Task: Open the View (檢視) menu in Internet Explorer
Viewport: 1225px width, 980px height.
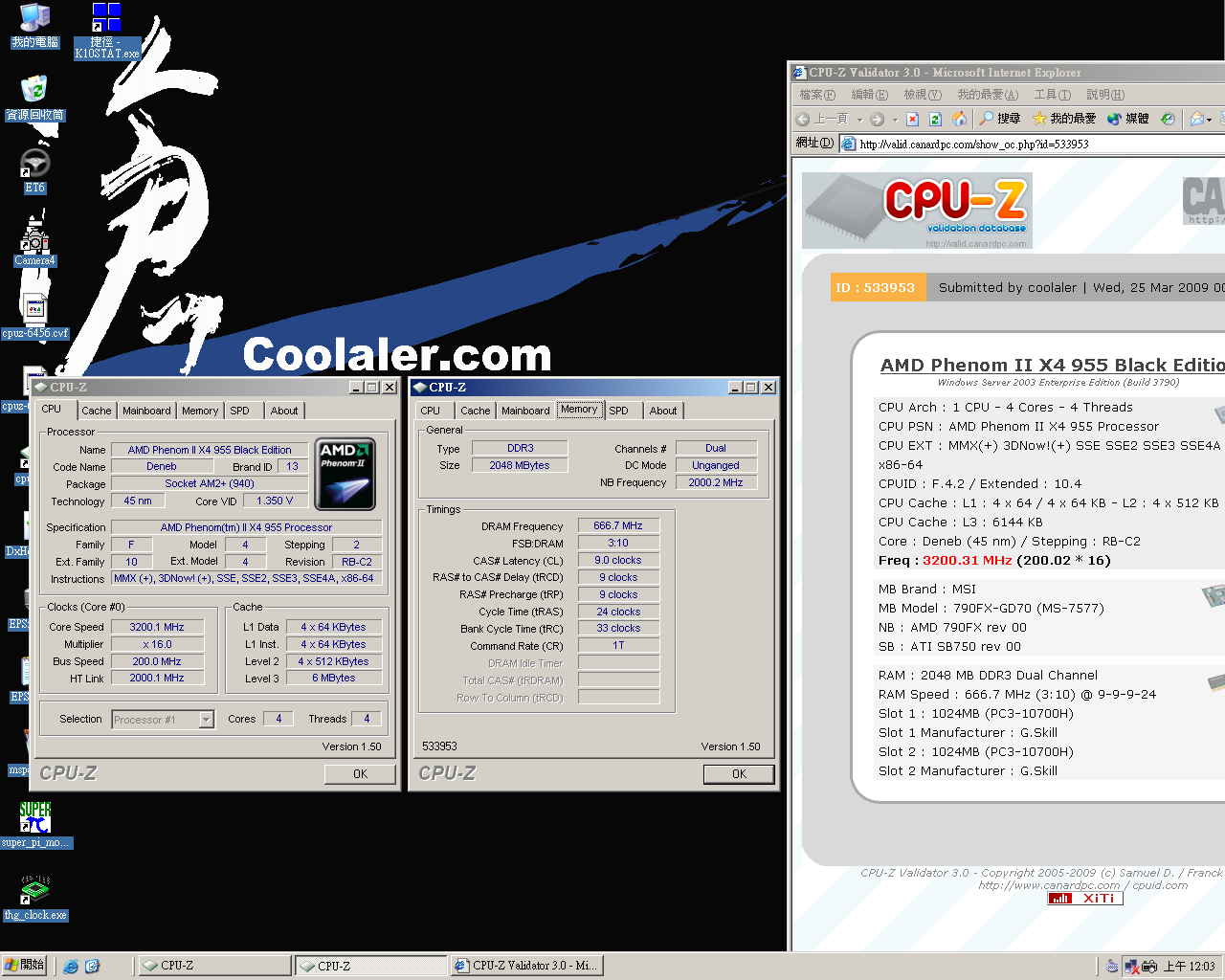Action: (923, 95)
